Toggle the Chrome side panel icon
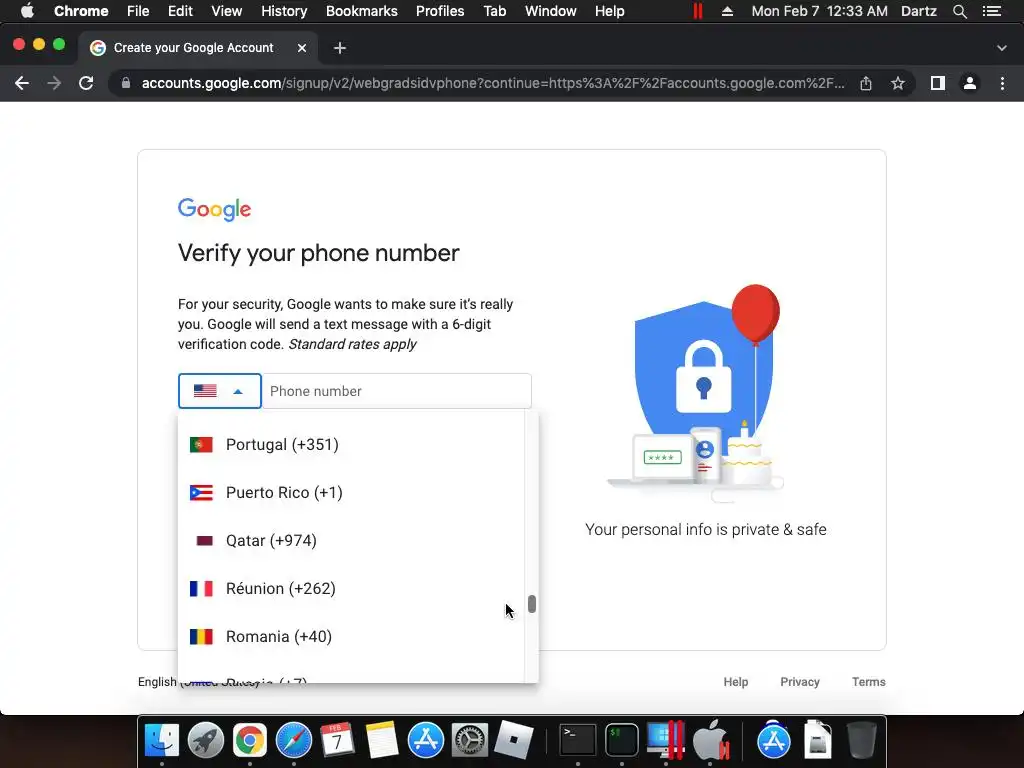This screenshot has height=768, width=1024. click(938, 83)
